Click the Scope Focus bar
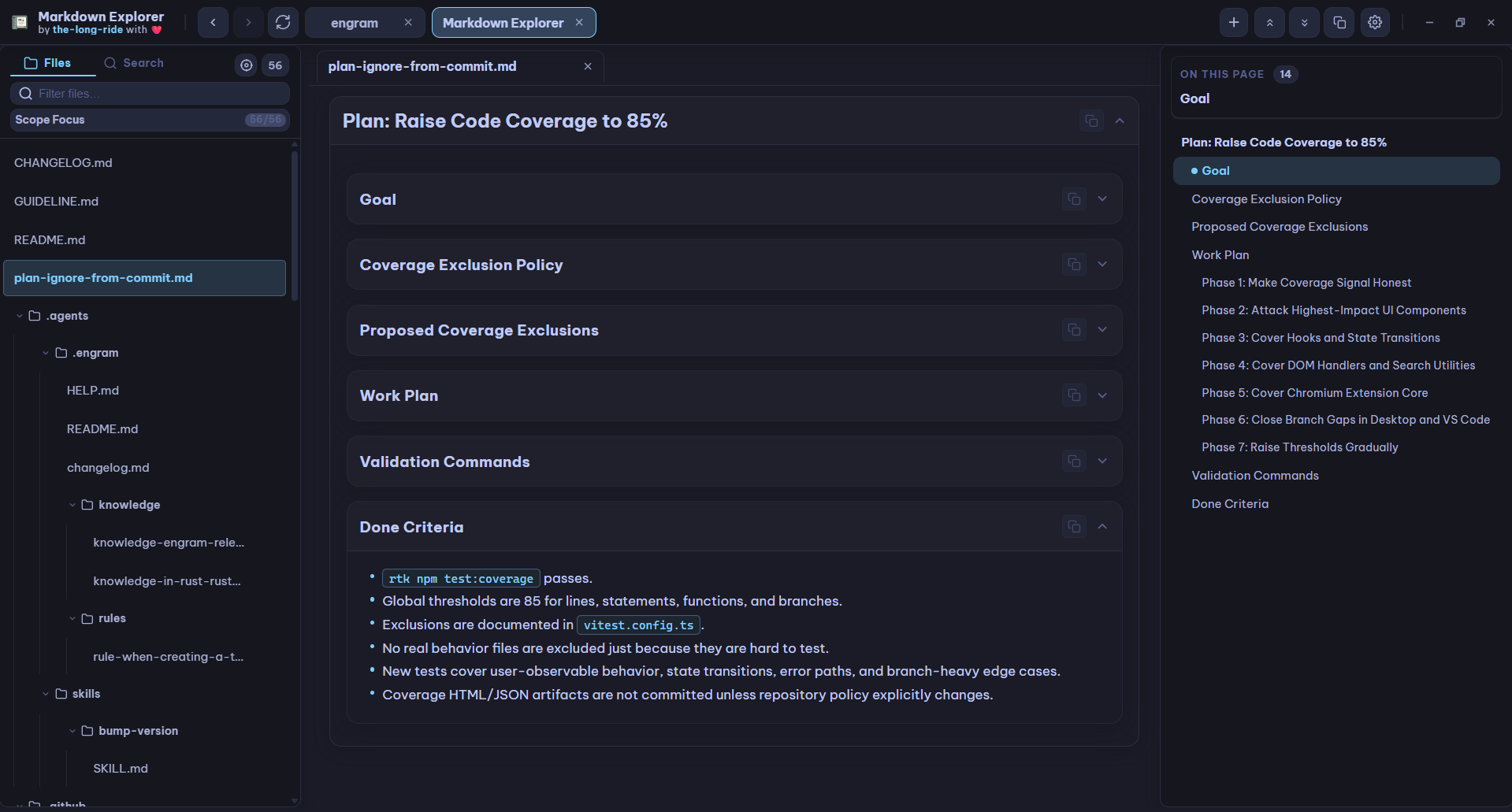1512x812 pixels. pyautogui.click(x=150, y=120)
